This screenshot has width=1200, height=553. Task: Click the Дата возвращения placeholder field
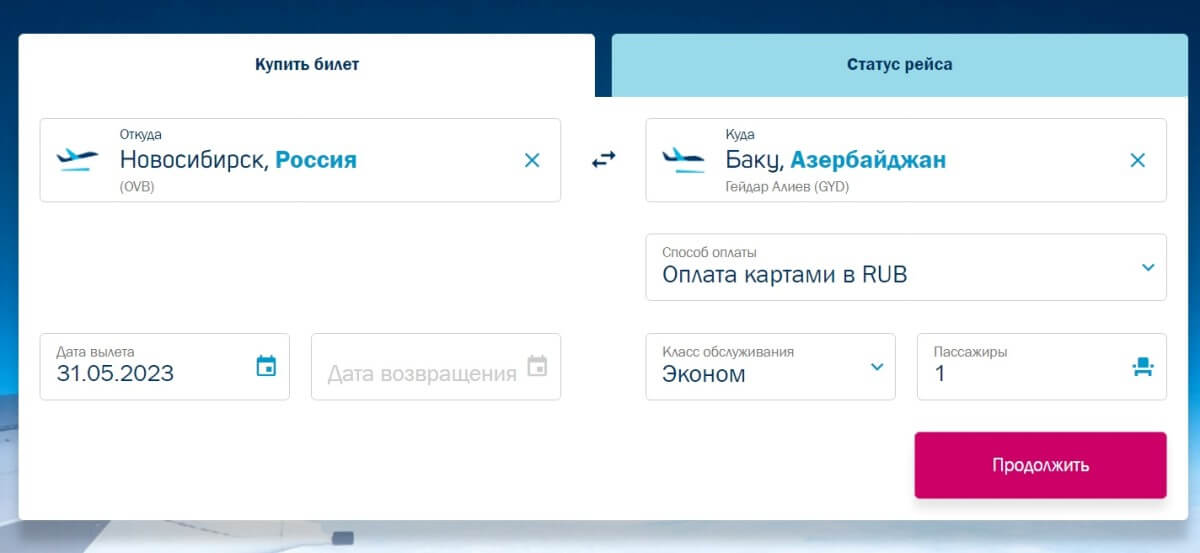point(436,367)
